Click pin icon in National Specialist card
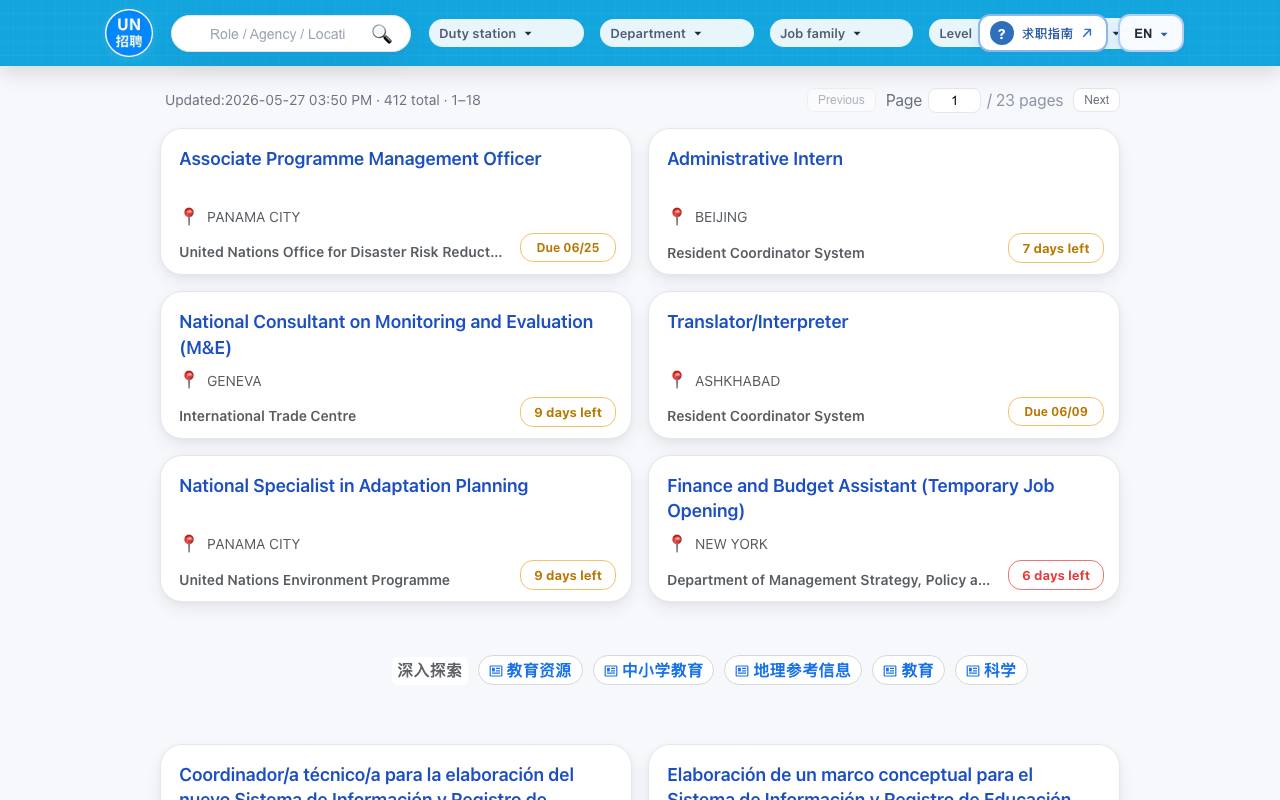The height and width of the screenshot is (800, 1280). click(189, 543)
